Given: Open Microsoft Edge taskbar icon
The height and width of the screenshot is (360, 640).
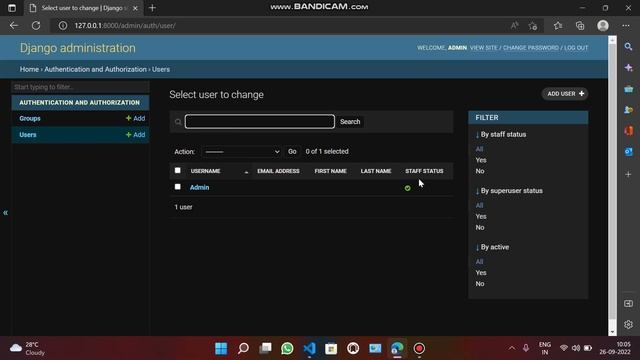Looking at the screenshot, I should (x=397, y=348).
